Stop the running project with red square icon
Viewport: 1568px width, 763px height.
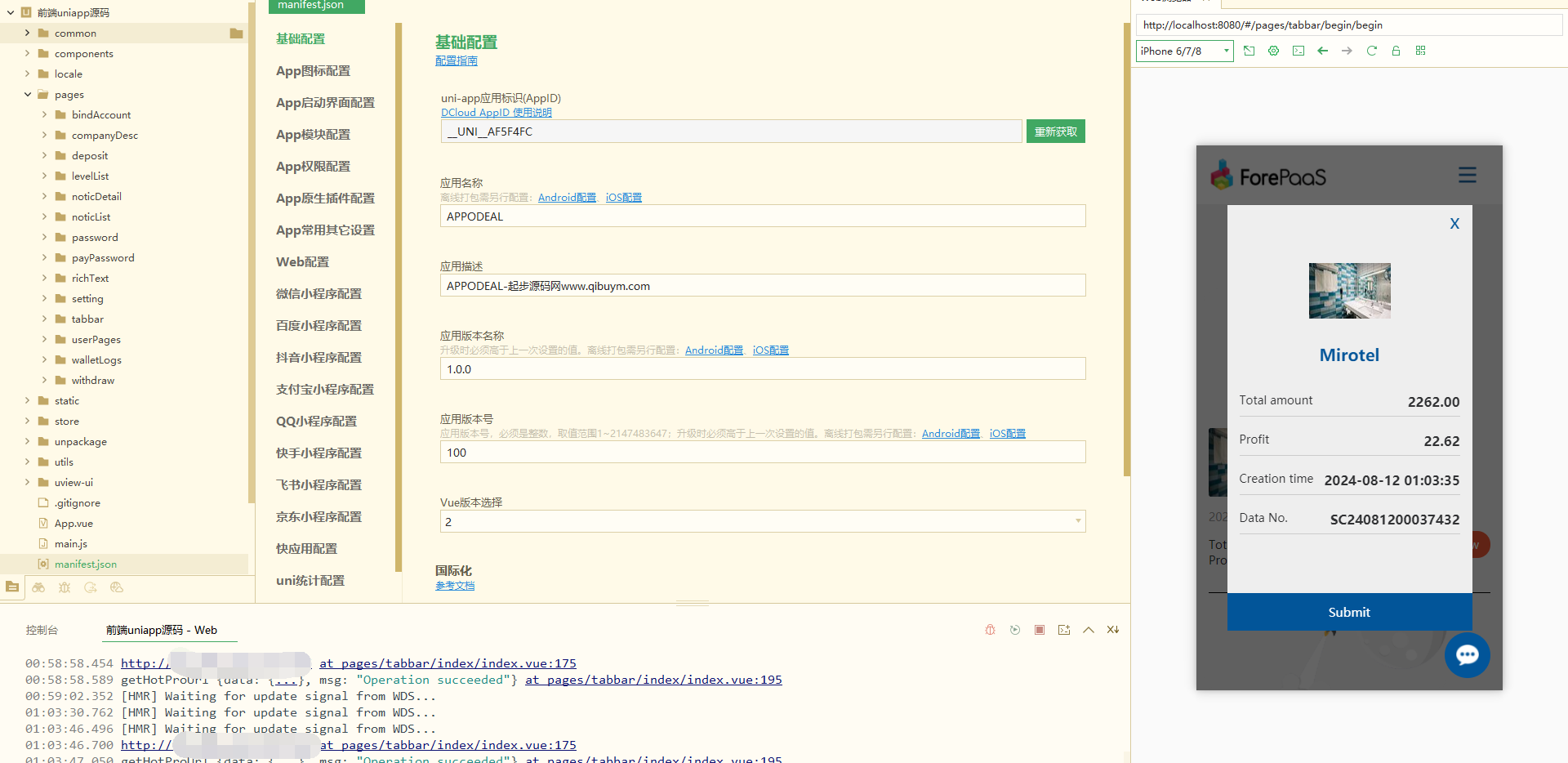[1039, 630]
